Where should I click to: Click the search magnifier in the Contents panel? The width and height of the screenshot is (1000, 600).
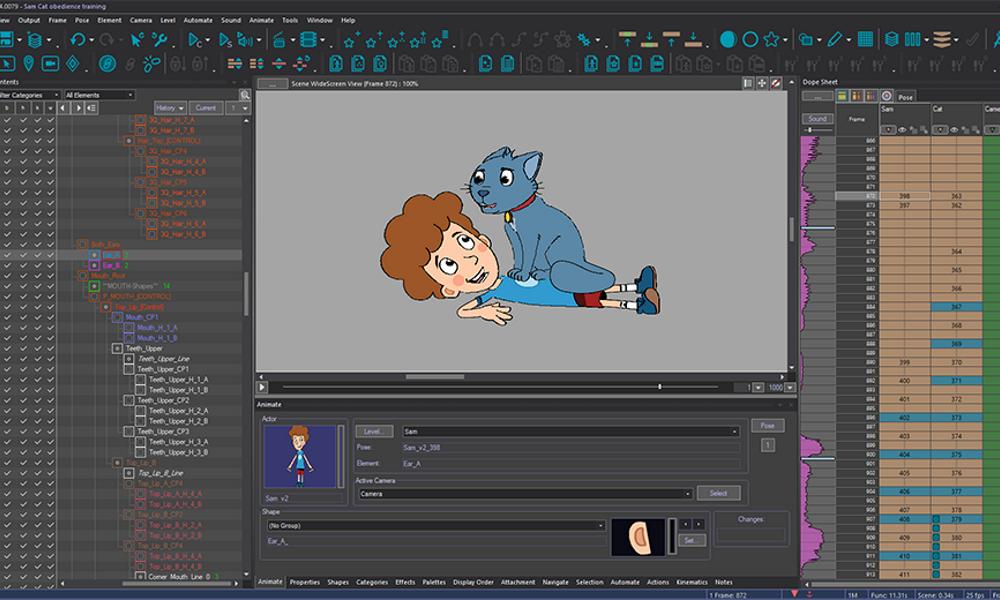click(245, 95)
